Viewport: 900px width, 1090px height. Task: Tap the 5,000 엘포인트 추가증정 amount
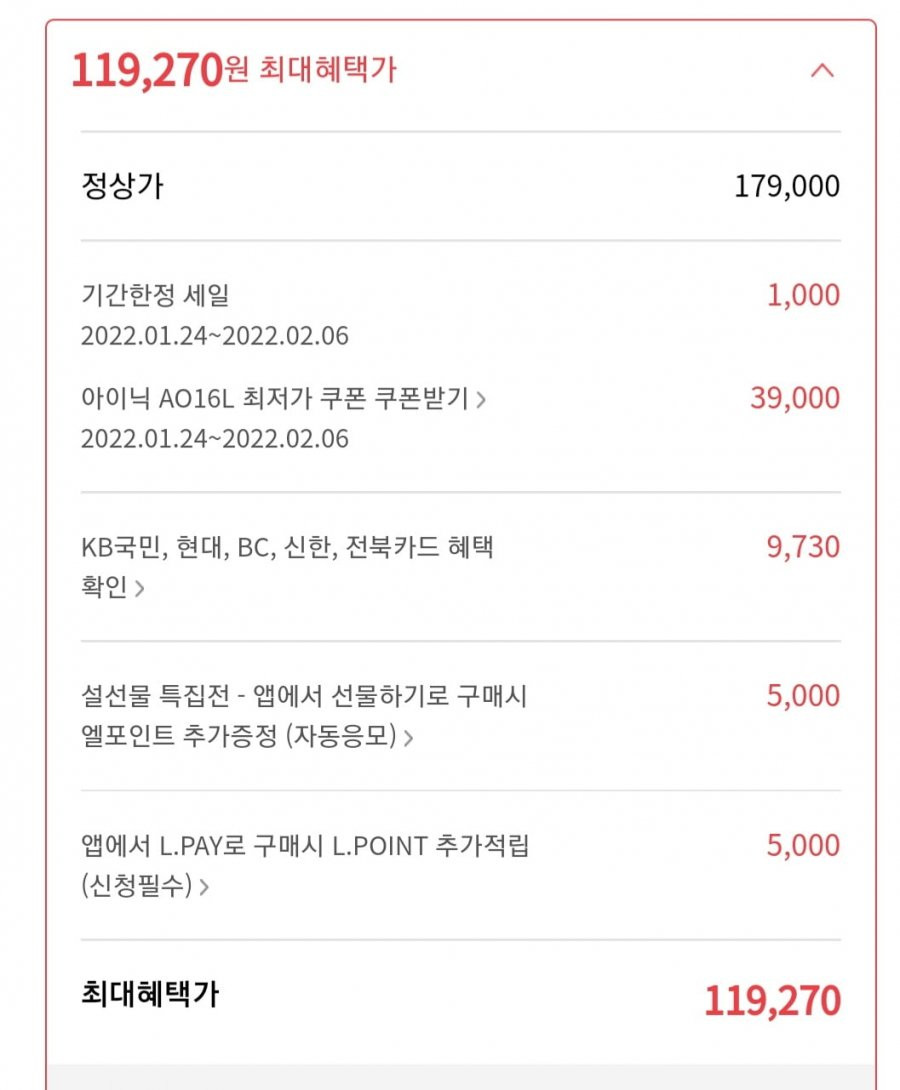point(803,696)
